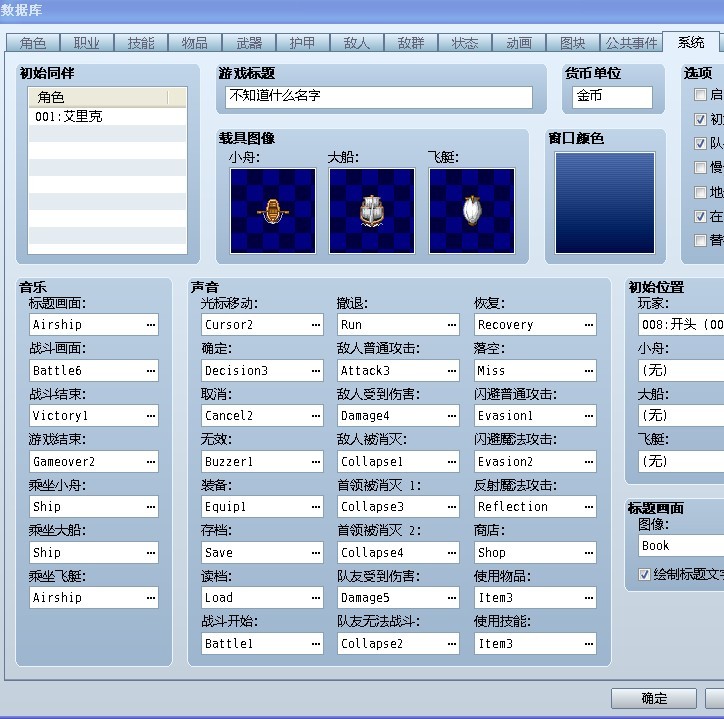The width and height of the screenshot is (724, 719).
Task: Select 001:艾里克 in initial party list
Action: tap(108, 116)
